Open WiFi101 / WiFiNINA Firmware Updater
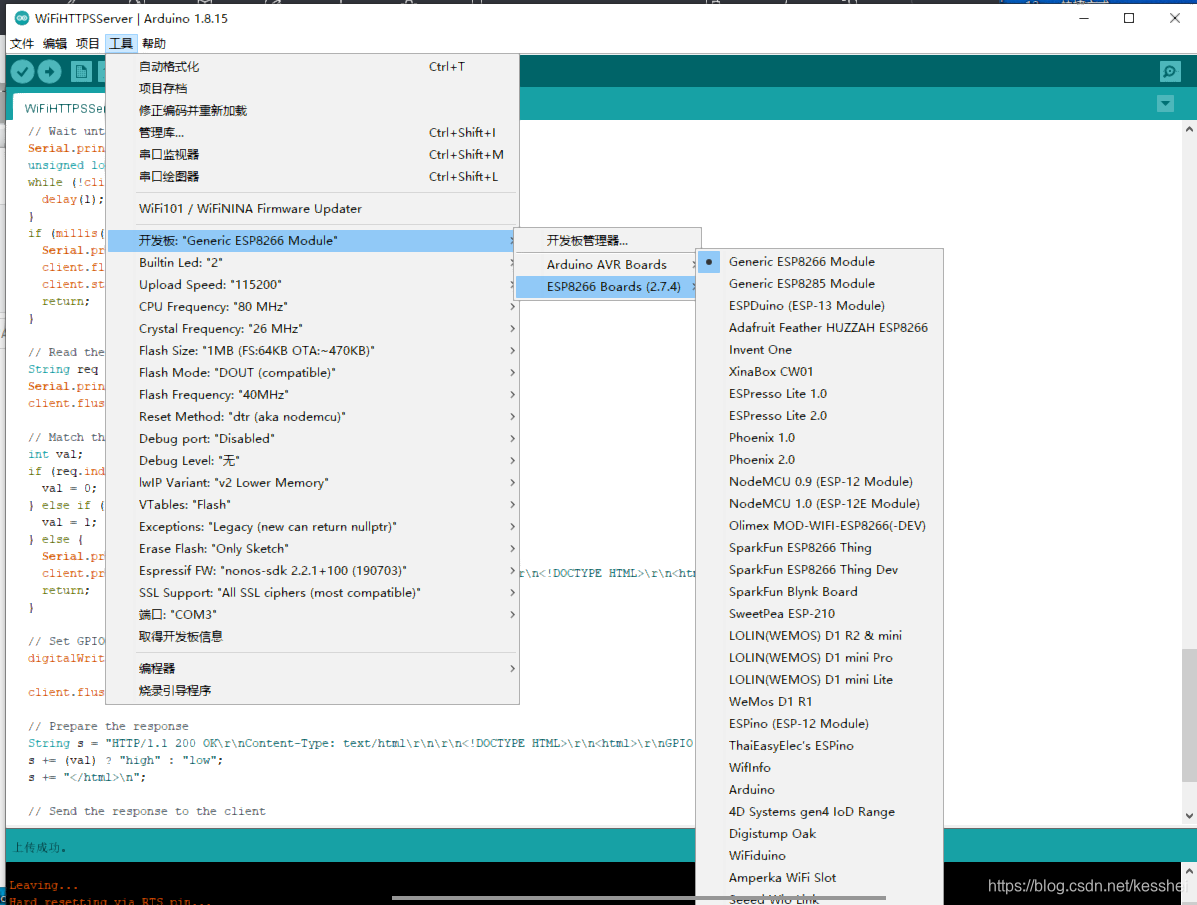This screenshot has height=905, width=1197. (x=313, y=208)
